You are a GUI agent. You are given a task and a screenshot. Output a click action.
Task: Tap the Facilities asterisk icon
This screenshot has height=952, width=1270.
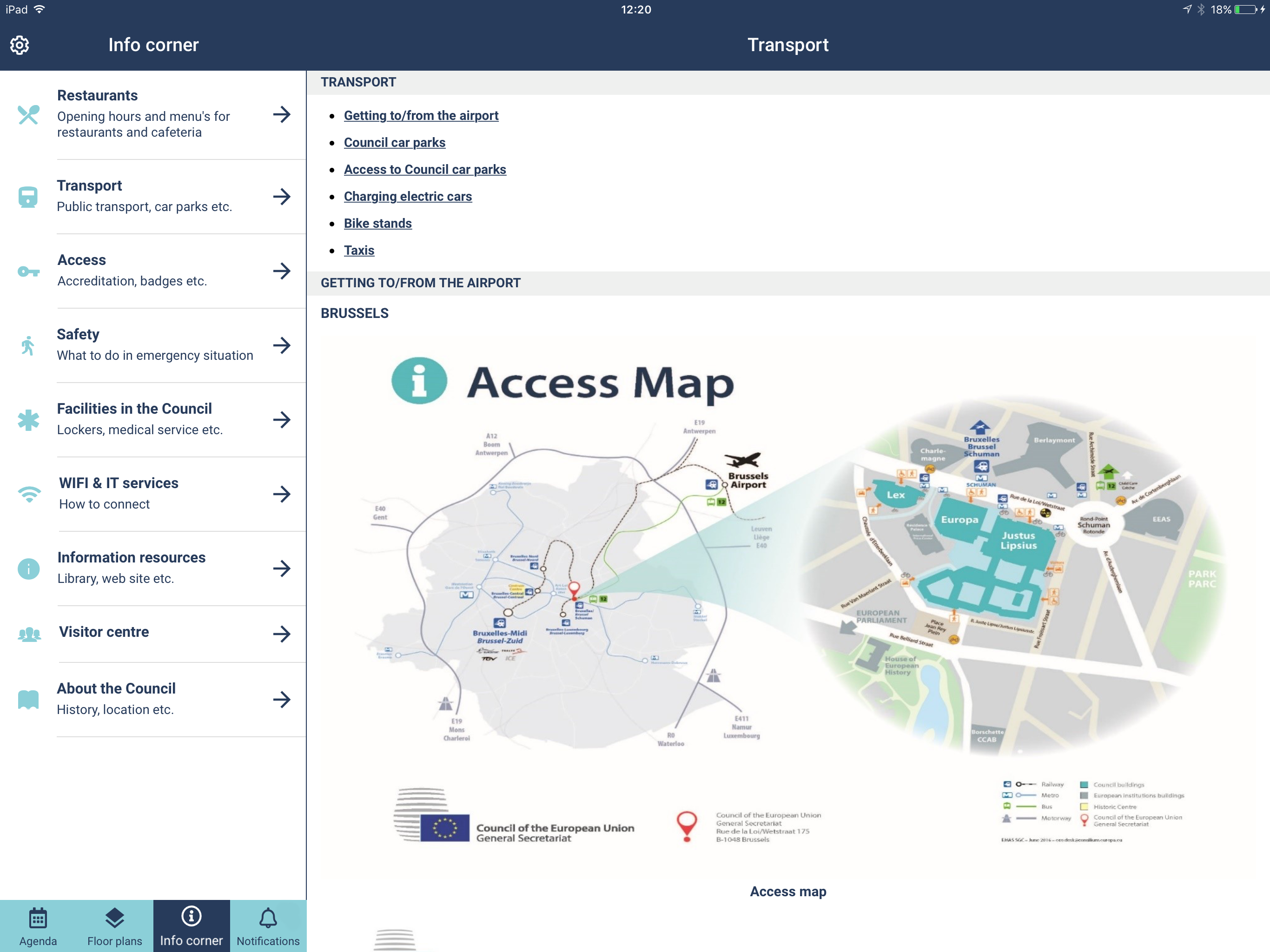28,420
